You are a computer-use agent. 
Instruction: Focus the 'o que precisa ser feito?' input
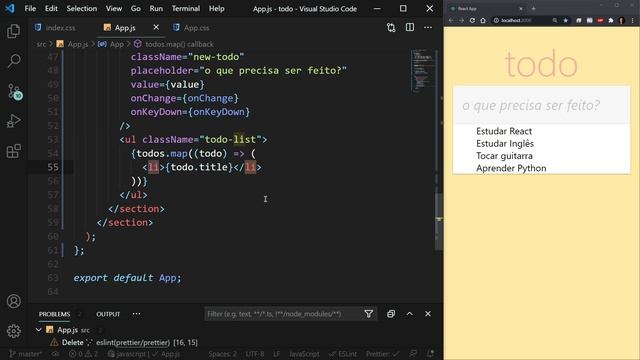click(x=541, y=105)
